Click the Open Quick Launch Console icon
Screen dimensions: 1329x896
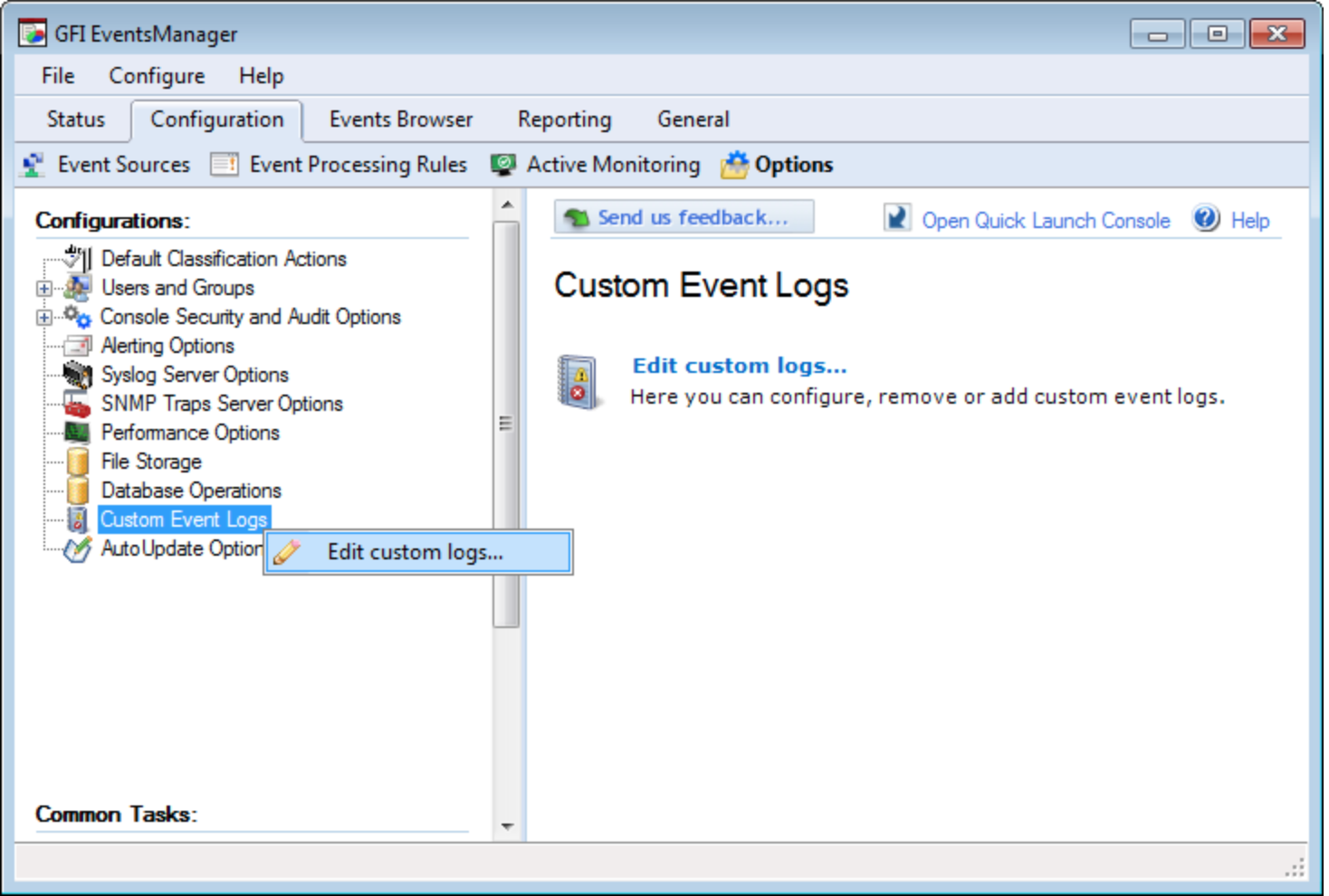[x=896, y=219]
